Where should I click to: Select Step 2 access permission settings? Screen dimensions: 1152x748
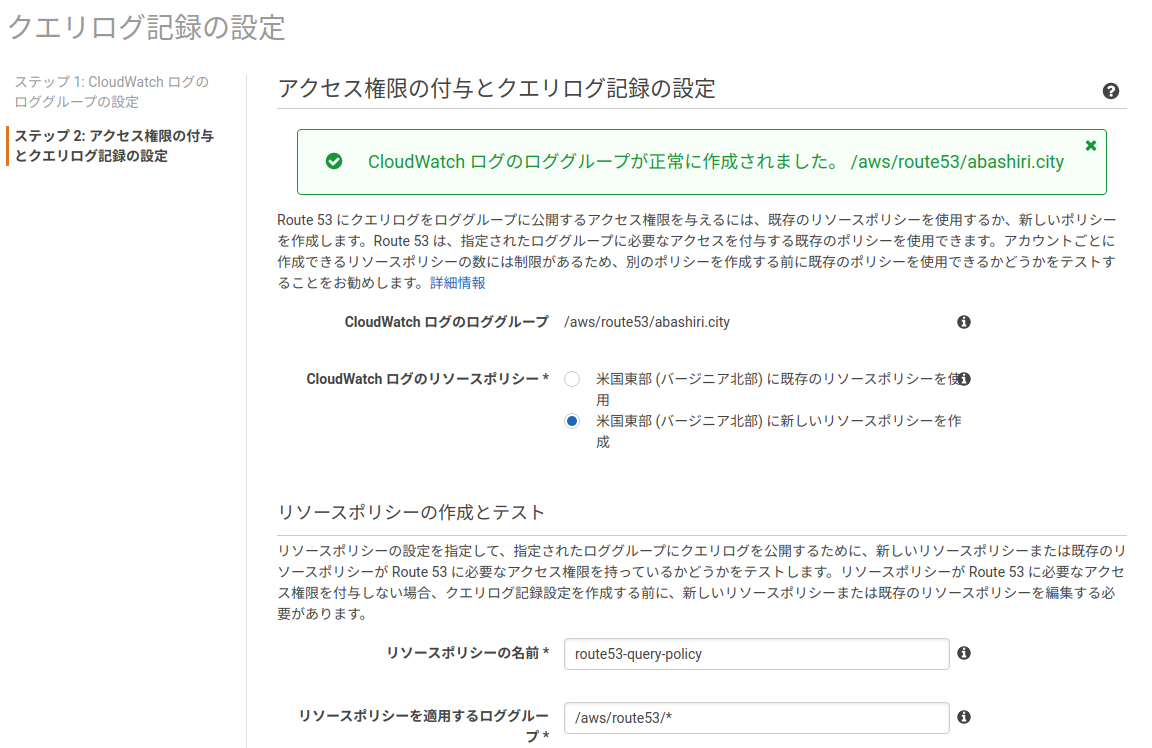(115, 145)
